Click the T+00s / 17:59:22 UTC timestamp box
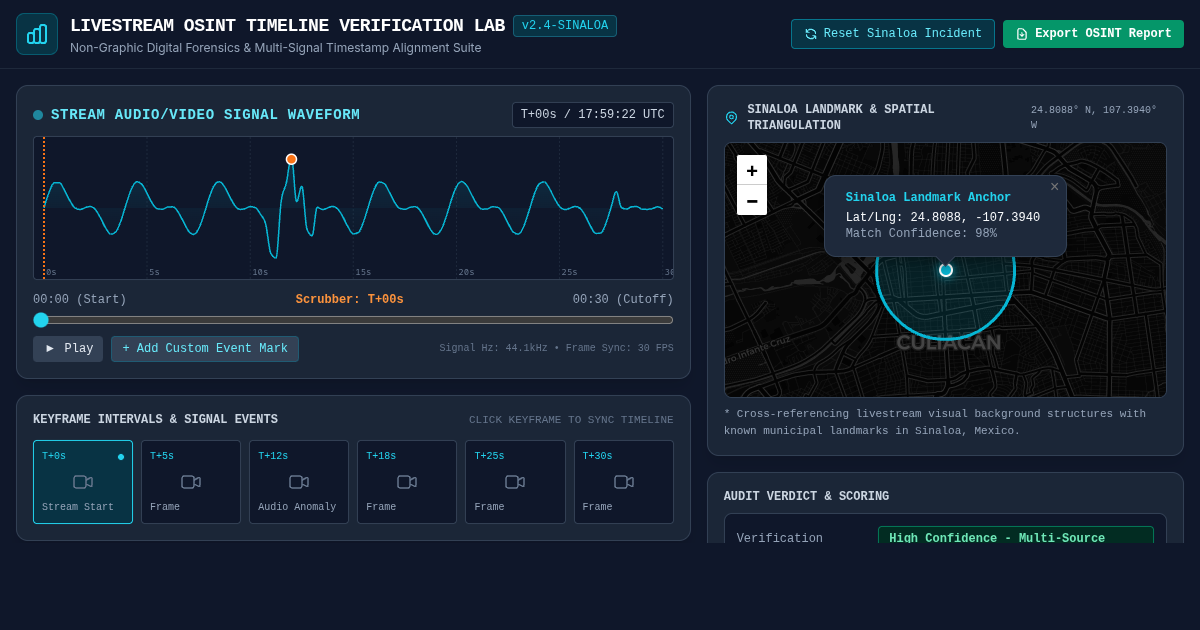Viewport: 1200px width, 630px height. point(593,115)
